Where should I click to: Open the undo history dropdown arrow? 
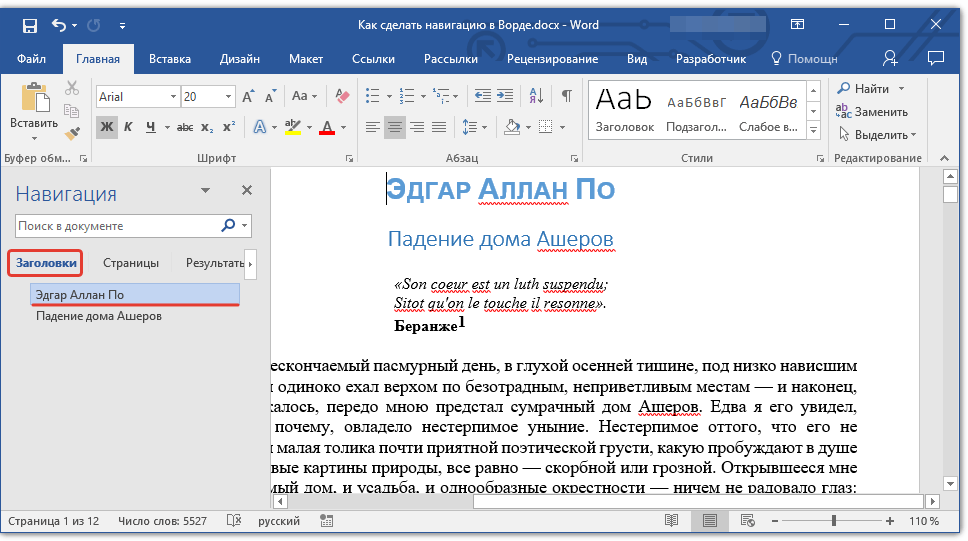point(74,26)
